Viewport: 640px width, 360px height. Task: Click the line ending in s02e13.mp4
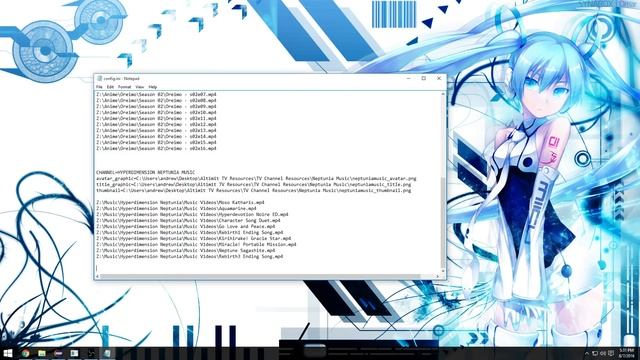[156, 131]
